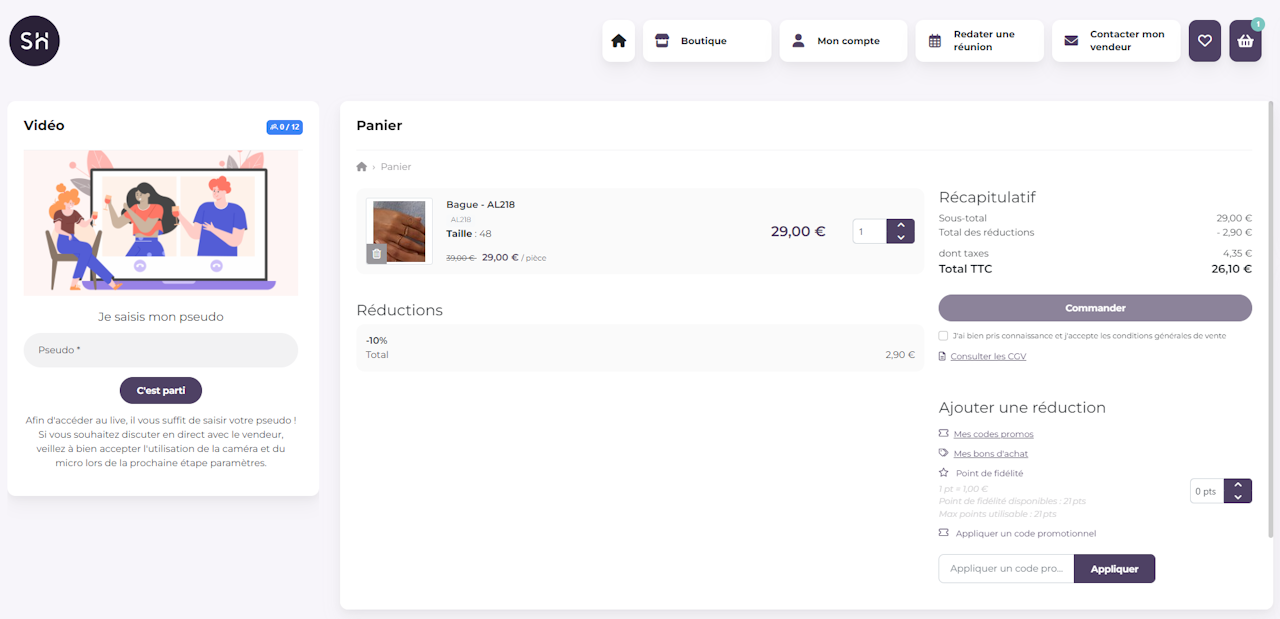Decrease loyalty points with down arrow
The height and width of the screenshot is (619, 1280).
point(1238,497)
